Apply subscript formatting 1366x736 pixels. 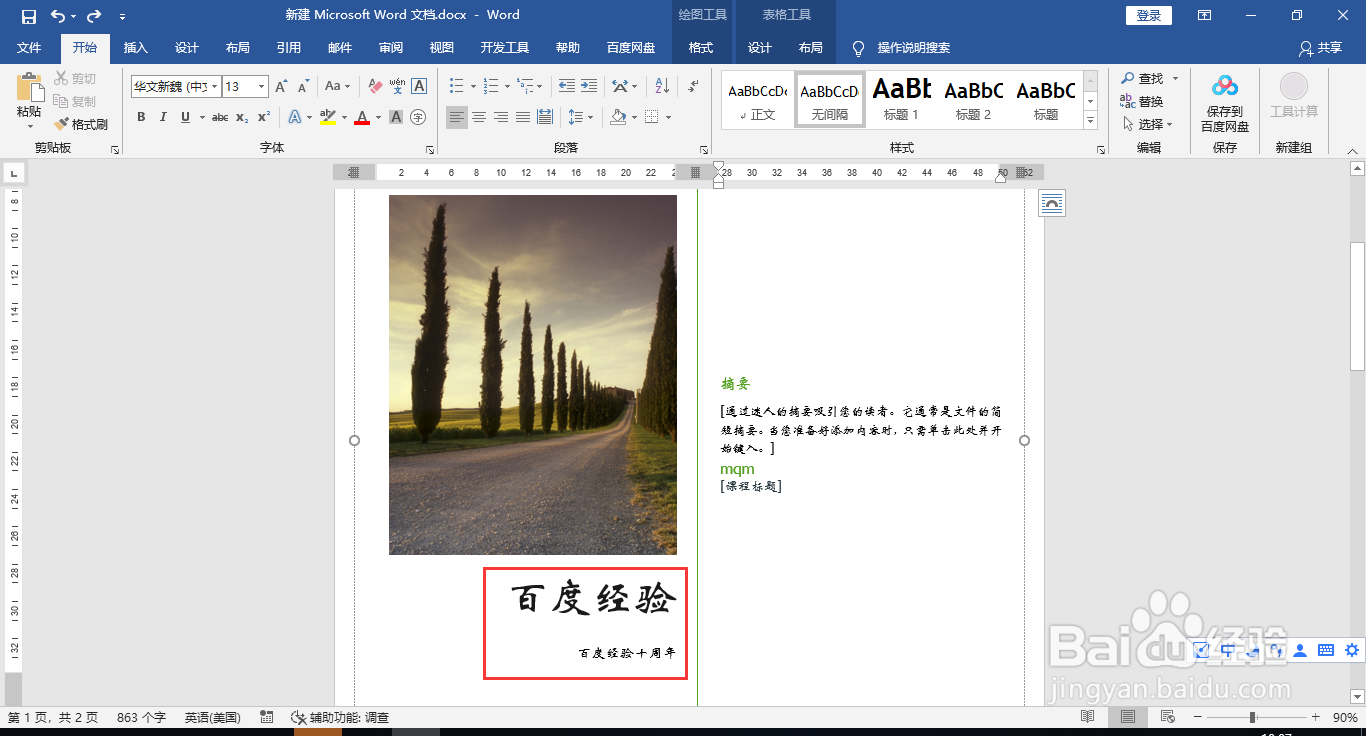242,117
